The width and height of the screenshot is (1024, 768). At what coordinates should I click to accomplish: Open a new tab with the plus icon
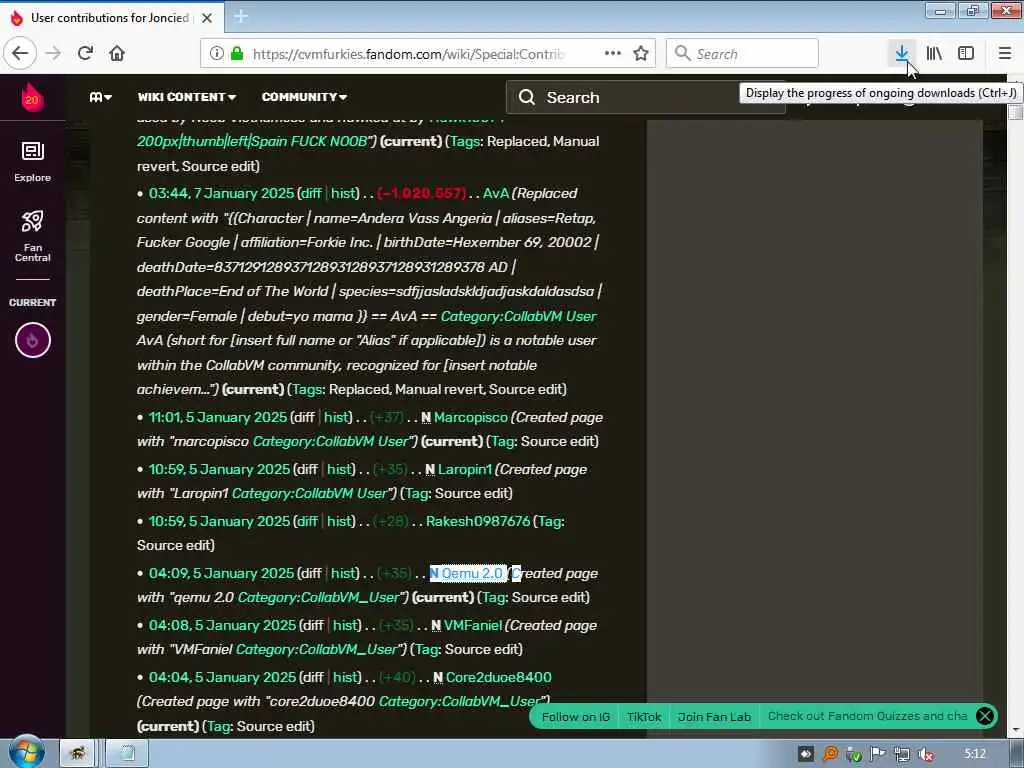241,17
